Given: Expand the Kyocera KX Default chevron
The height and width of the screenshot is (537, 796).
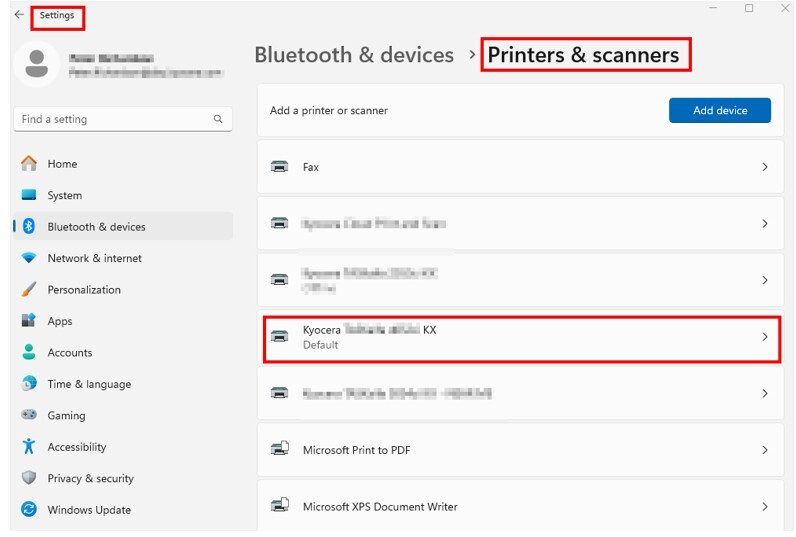Looking at the screenshot, I should point(765,337).
